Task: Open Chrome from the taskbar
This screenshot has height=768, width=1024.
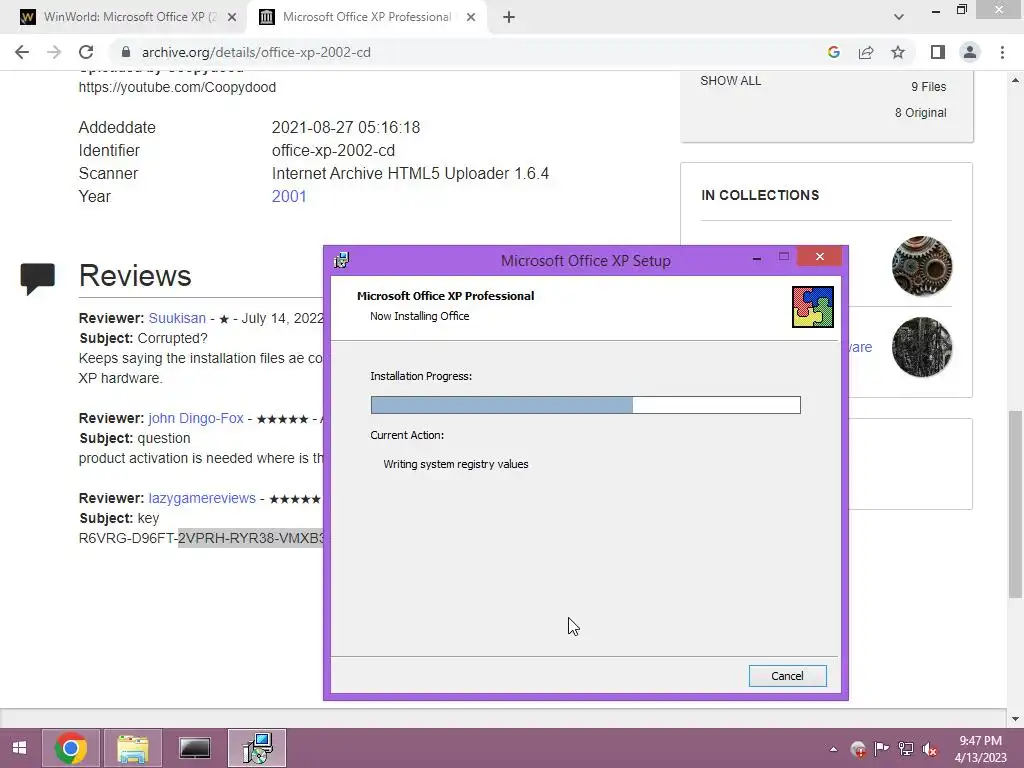Action: [x=71, y=748]
